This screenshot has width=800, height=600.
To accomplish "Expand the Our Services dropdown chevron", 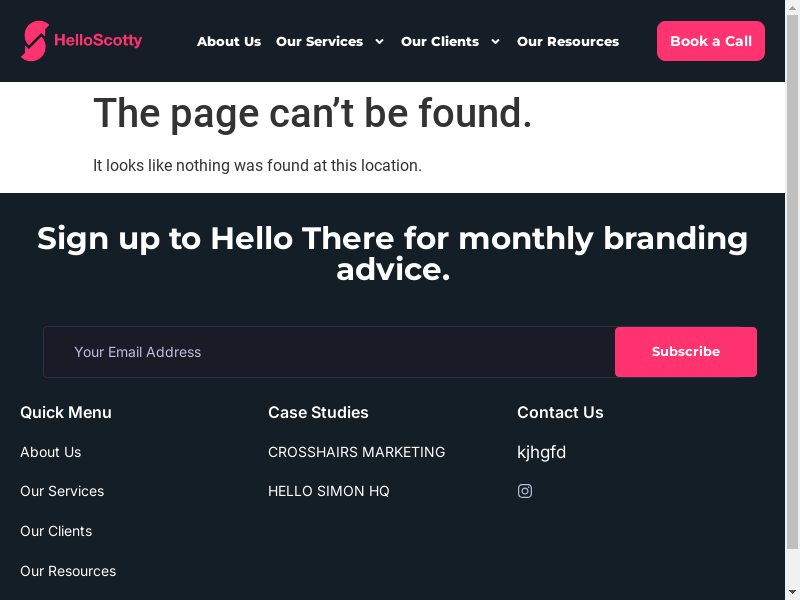I will 379,42.
